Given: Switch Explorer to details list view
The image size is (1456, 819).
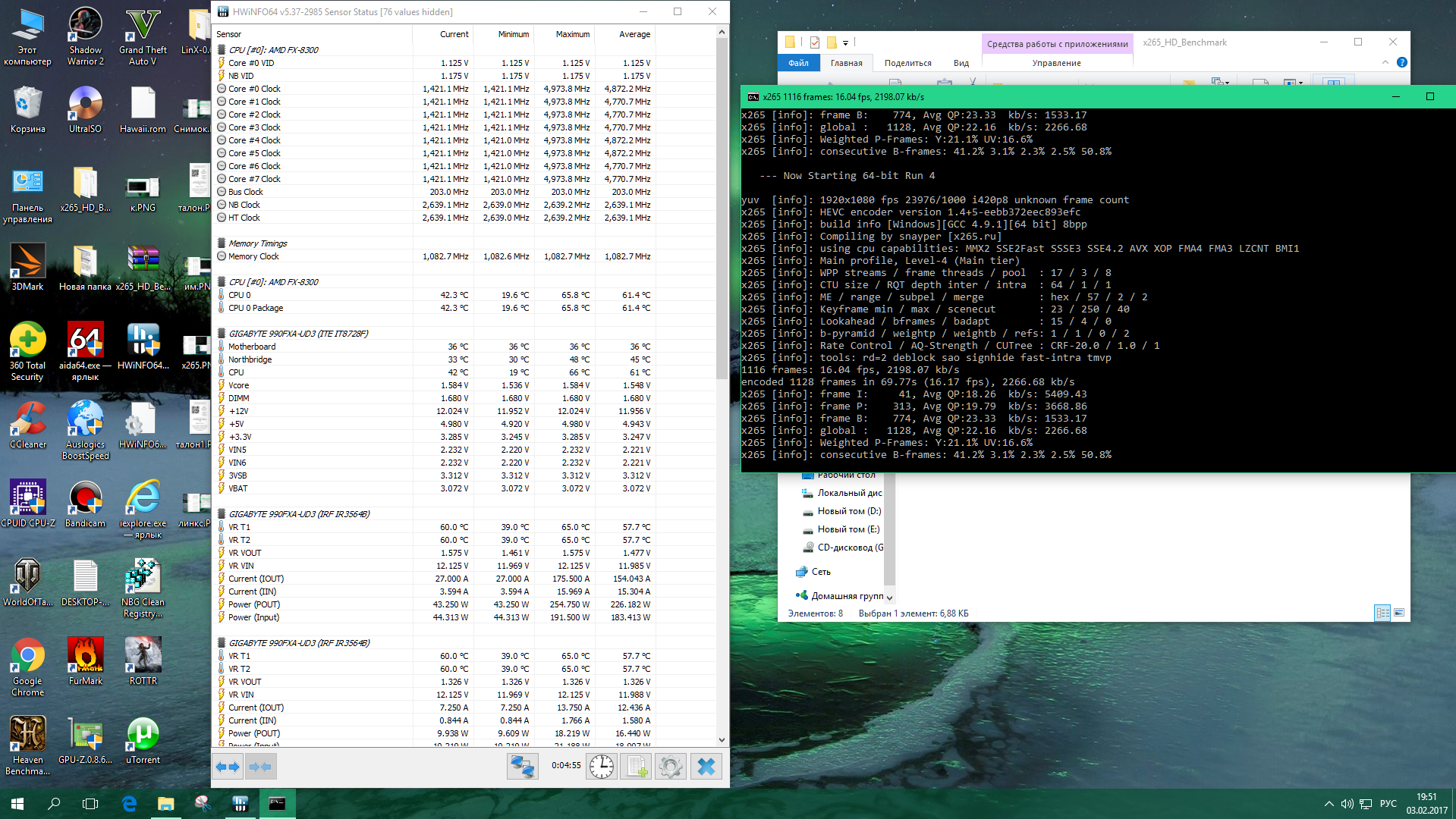Looking at the screenshot, I should [1382, 613].
